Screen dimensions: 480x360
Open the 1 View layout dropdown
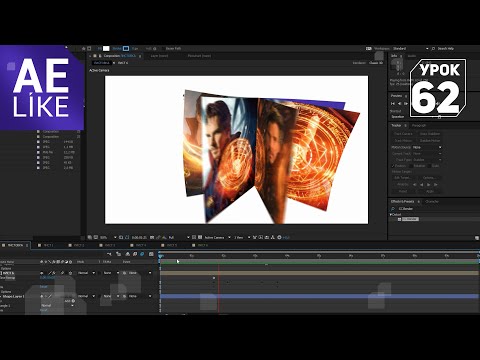pos(242,237)
